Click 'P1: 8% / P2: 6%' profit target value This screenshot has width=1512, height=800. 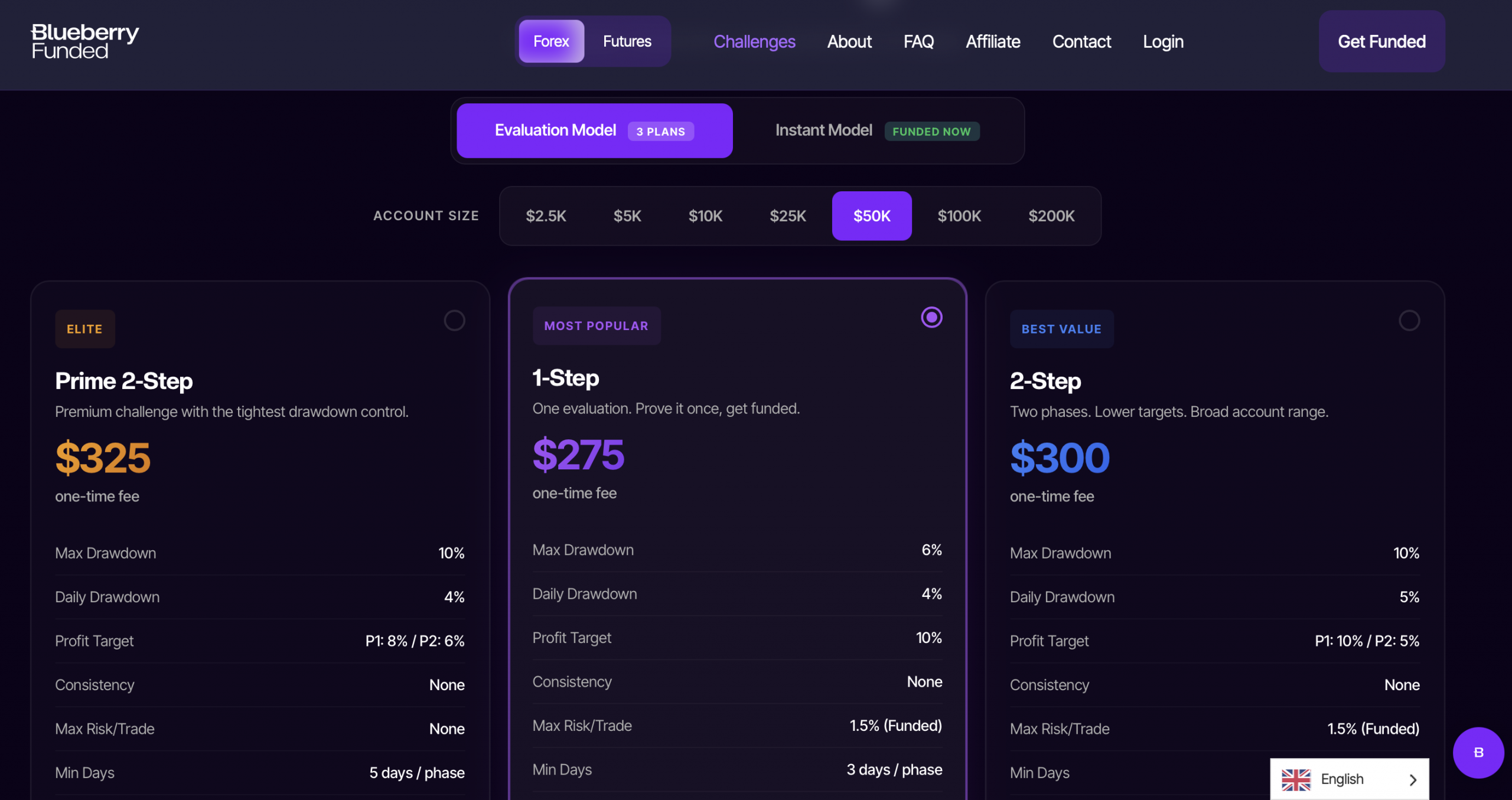click(415, 641)
